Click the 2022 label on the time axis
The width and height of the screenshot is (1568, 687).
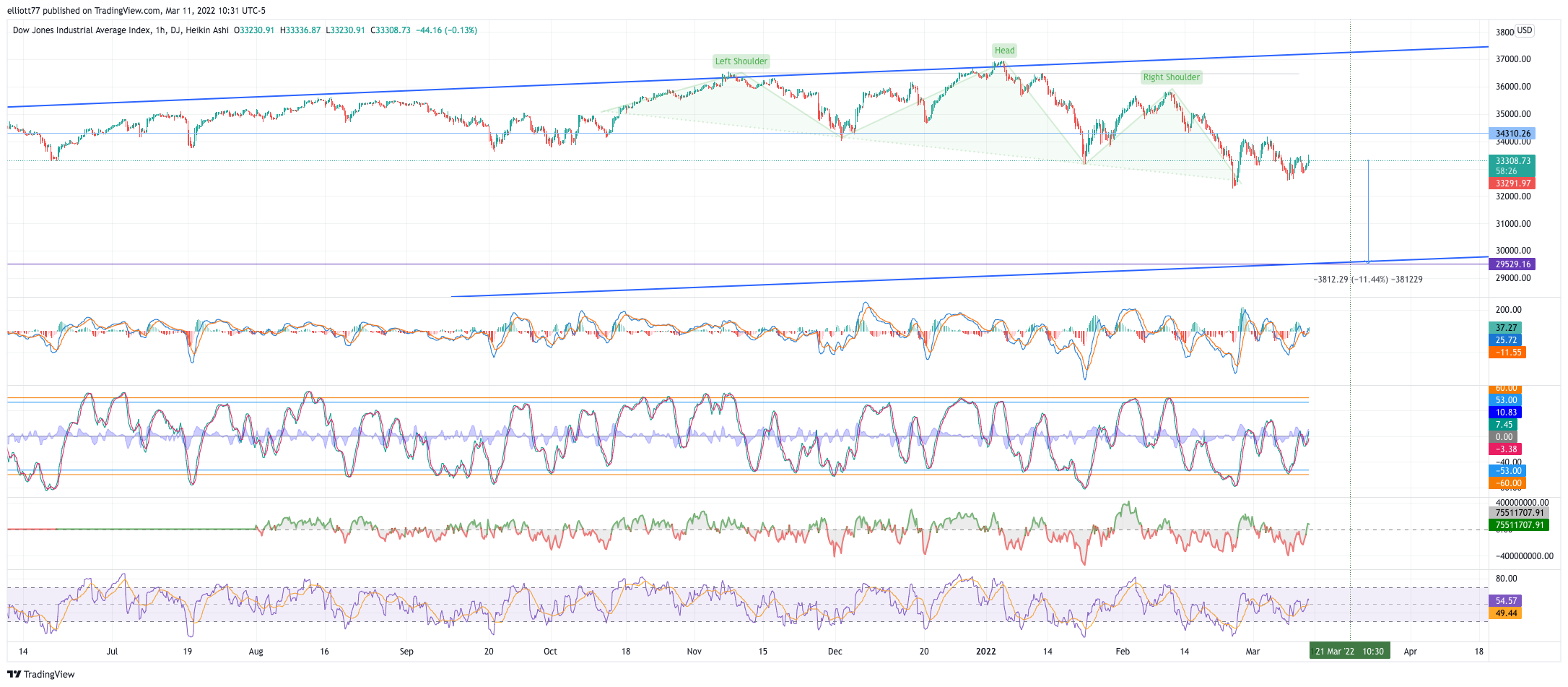[985, 652]
